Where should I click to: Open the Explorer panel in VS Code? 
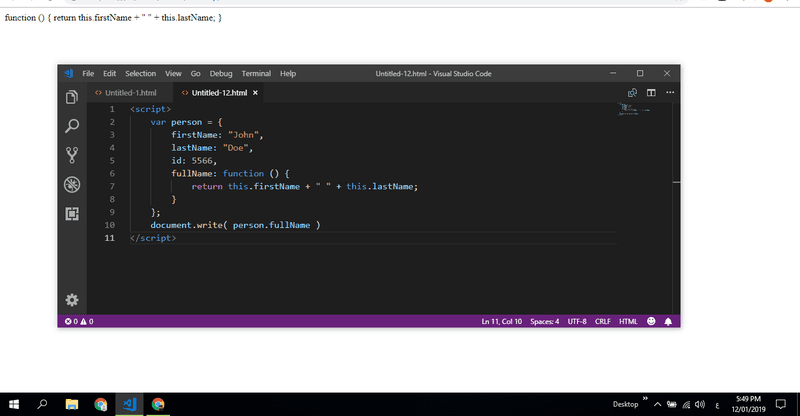(x=72, y=97)
